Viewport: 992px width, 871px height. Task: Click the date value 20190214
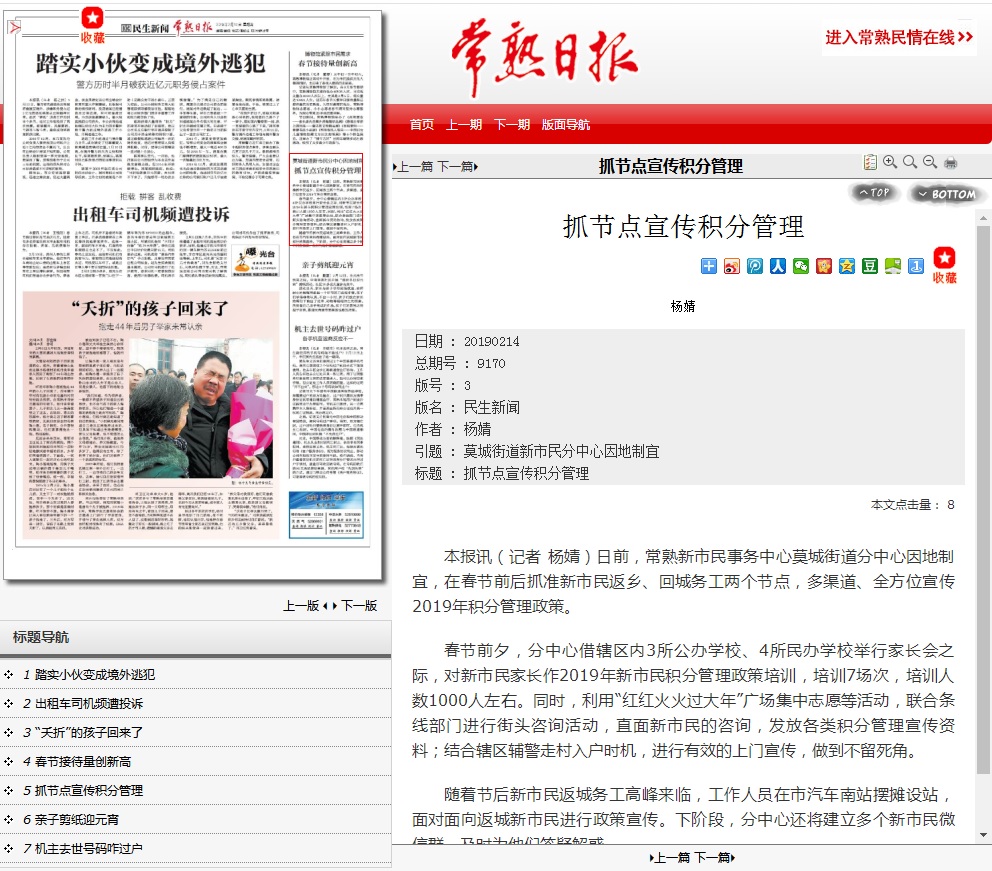click(492, 342)
